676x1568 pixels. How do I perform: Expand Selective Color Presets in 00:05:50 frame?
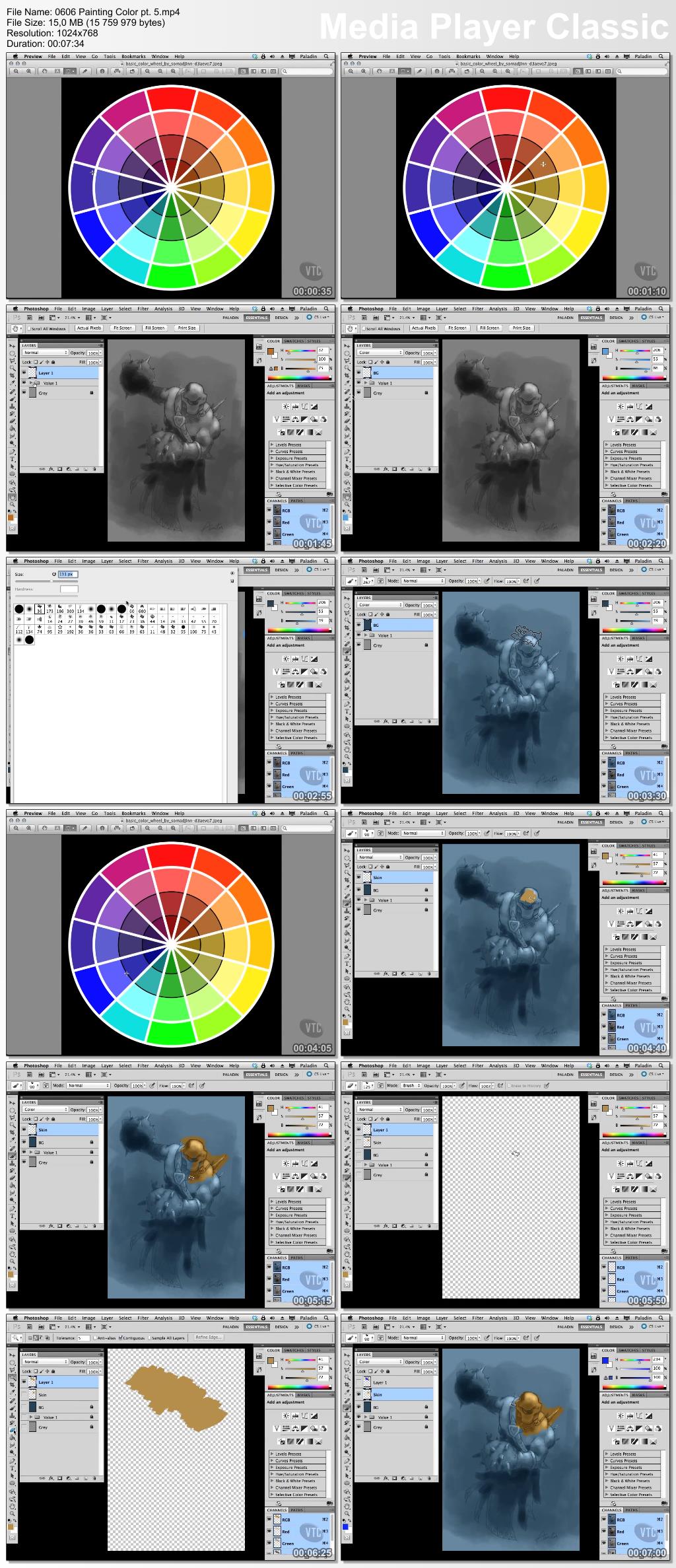pos(607,1242)
